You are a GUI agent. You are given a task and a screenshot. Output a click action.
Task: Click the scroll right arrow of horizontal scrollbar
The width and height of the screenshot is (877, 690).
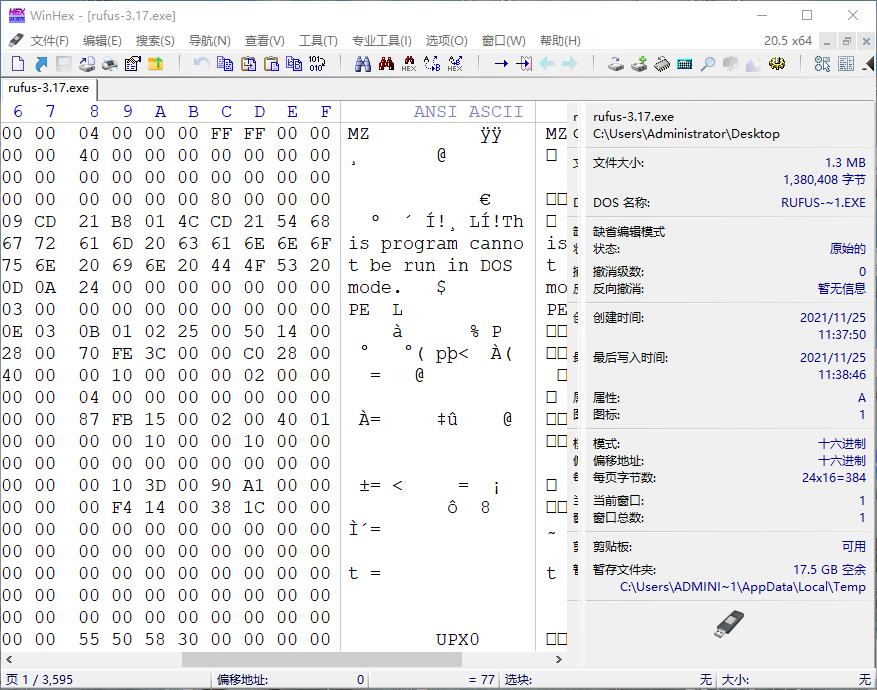pos(559,660)
